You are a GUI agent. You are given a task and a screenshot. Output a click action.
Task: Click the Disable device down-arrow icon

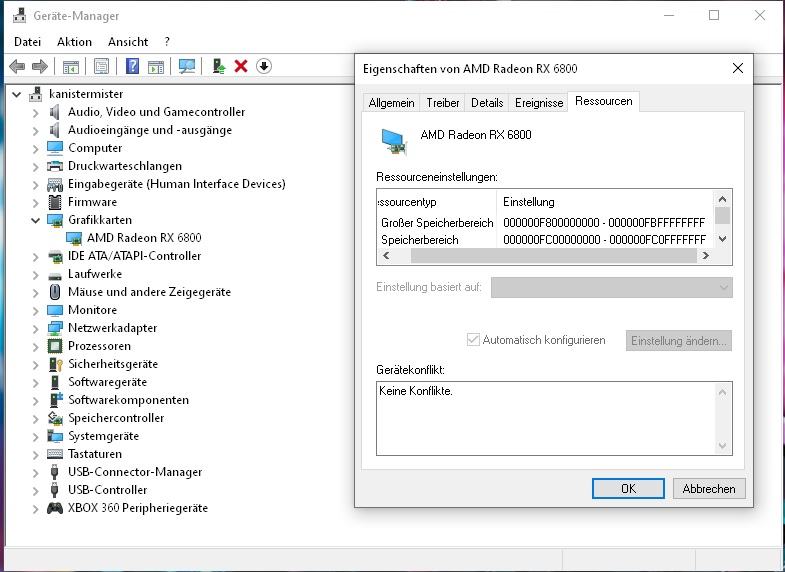click(264, 66)
